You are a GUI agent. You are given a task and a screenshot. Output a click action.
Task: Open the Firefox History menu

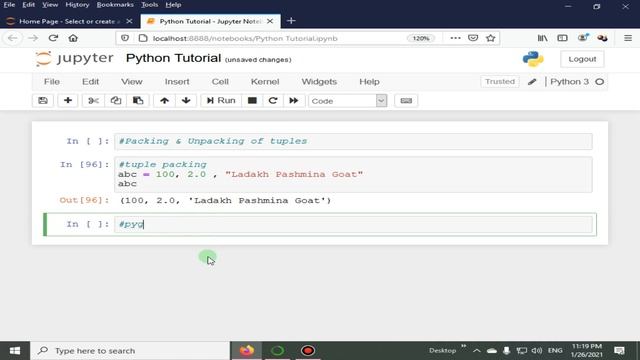pos(77,5)
